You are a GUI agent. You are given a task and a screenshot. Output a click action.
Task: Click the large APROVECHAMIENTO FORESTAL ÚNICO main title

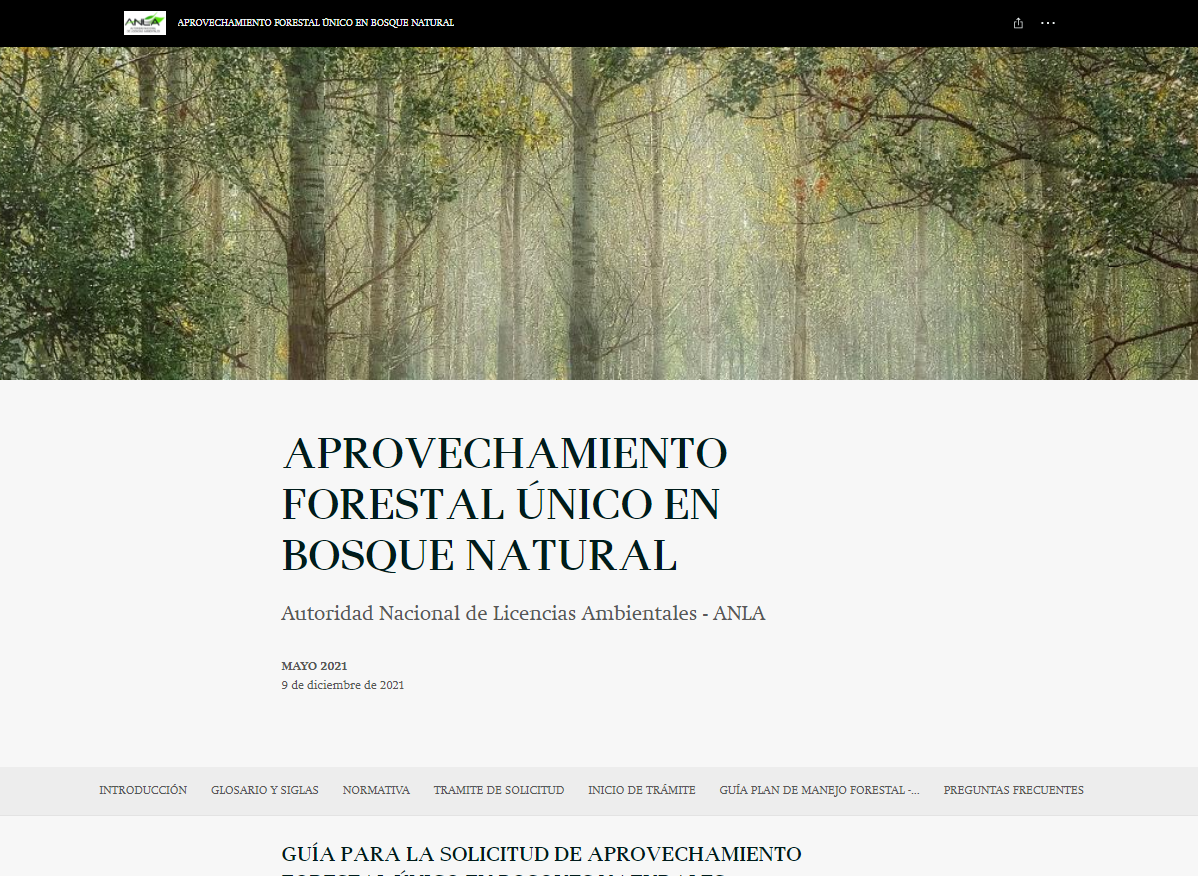504,504
